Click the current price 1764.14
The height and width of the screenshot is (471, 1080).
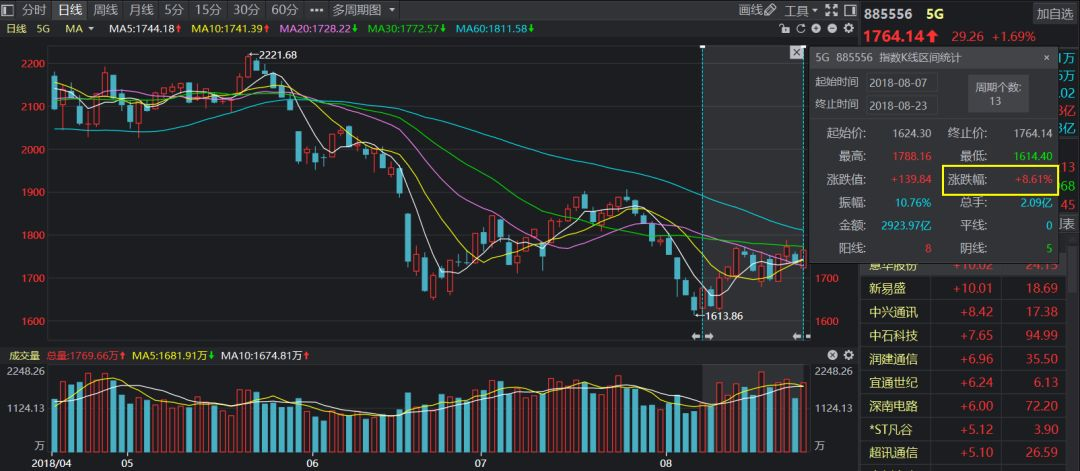click(x=894, y=36)
